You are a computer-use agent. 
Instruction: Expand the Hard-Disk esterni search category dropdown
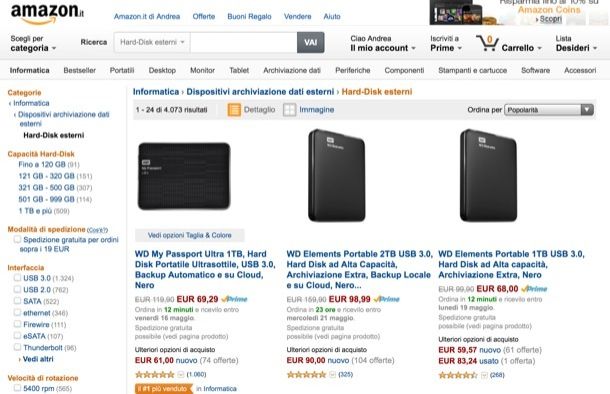(152, 42)
